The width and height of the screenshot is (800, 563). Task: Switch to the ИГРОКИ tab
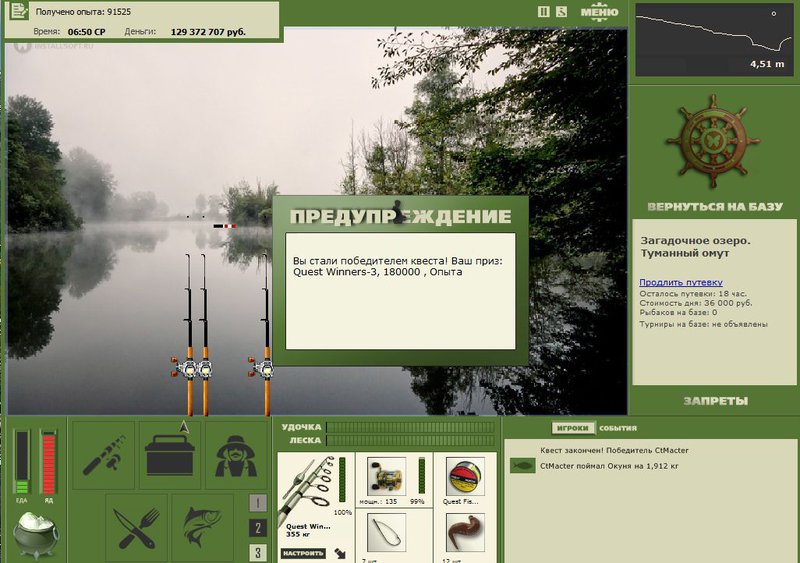pyautogui.click(x=573, y=428)
